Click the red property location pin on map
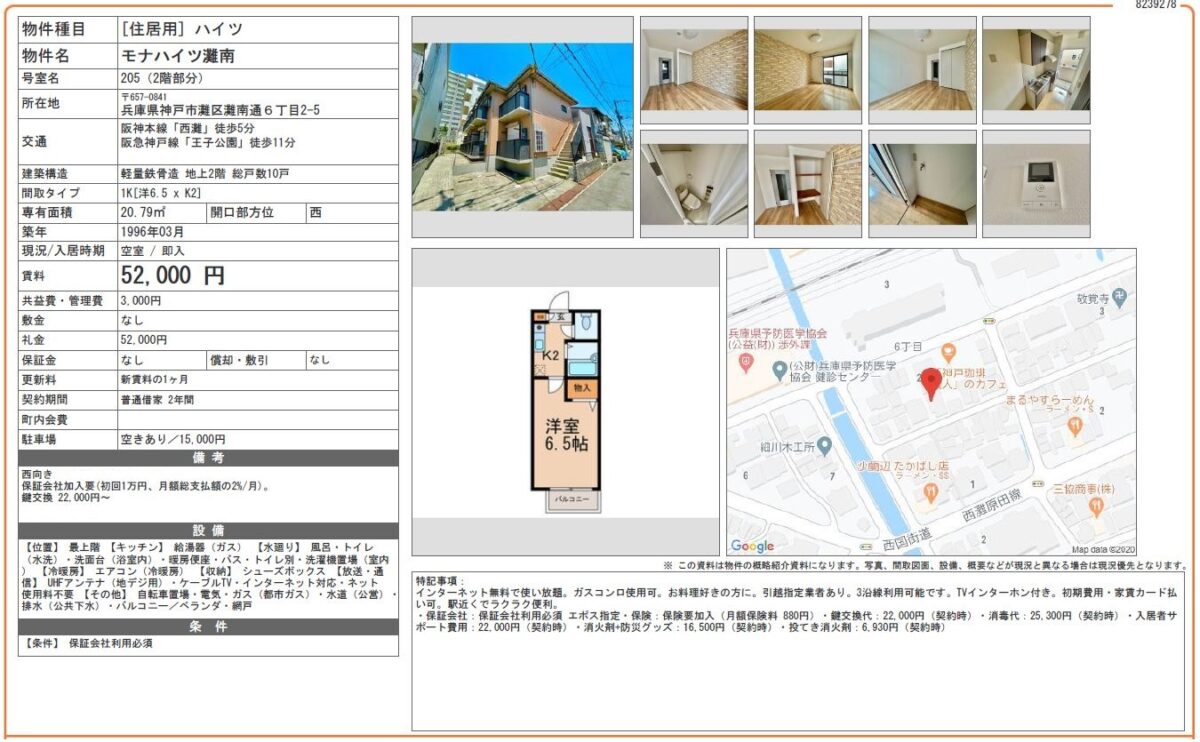The image size is (1200, 742). tap(930, 383)
